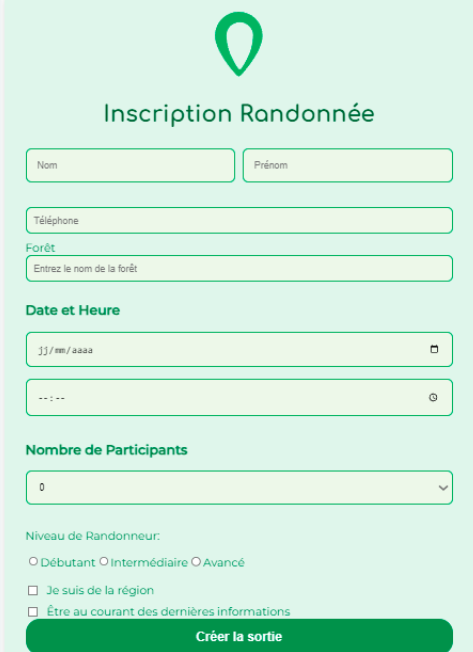Click the Je suis de la région label
Screen dimensions: 473x652
(100, 590)
